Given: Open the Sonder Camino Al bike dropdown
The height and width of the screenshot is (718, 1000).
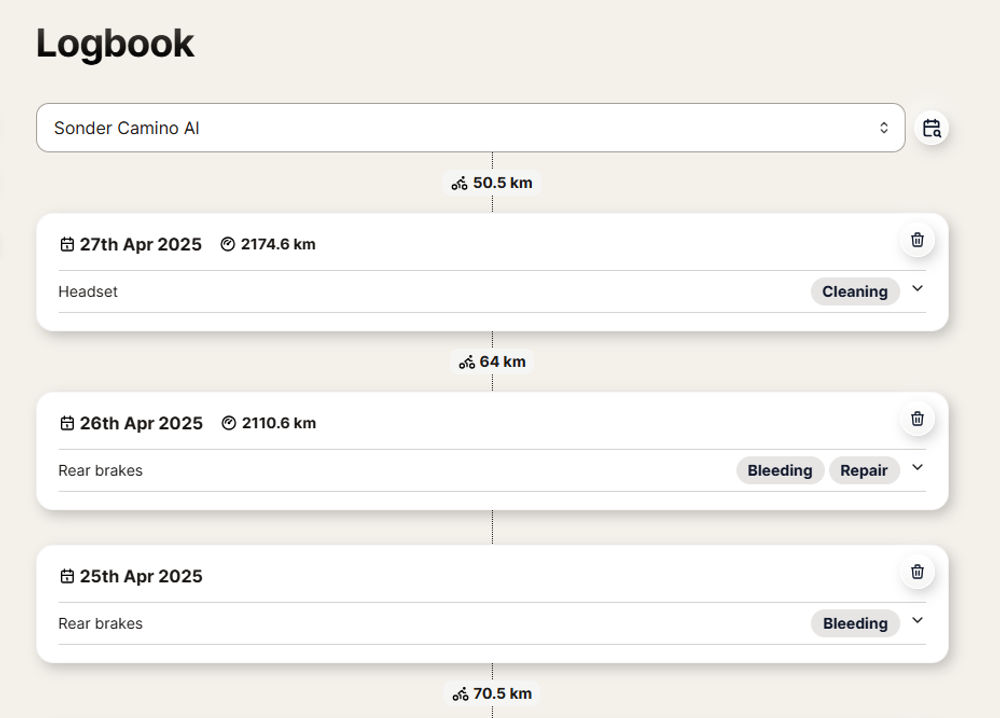Looking at the screenshot, I should tap(471, 128).
